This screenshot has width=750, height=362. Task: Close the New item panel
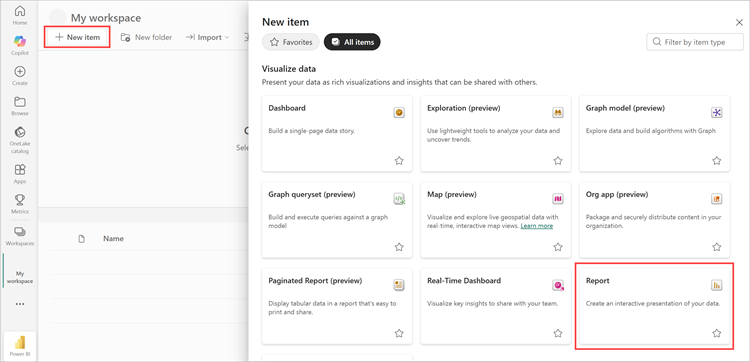[739, 22]
